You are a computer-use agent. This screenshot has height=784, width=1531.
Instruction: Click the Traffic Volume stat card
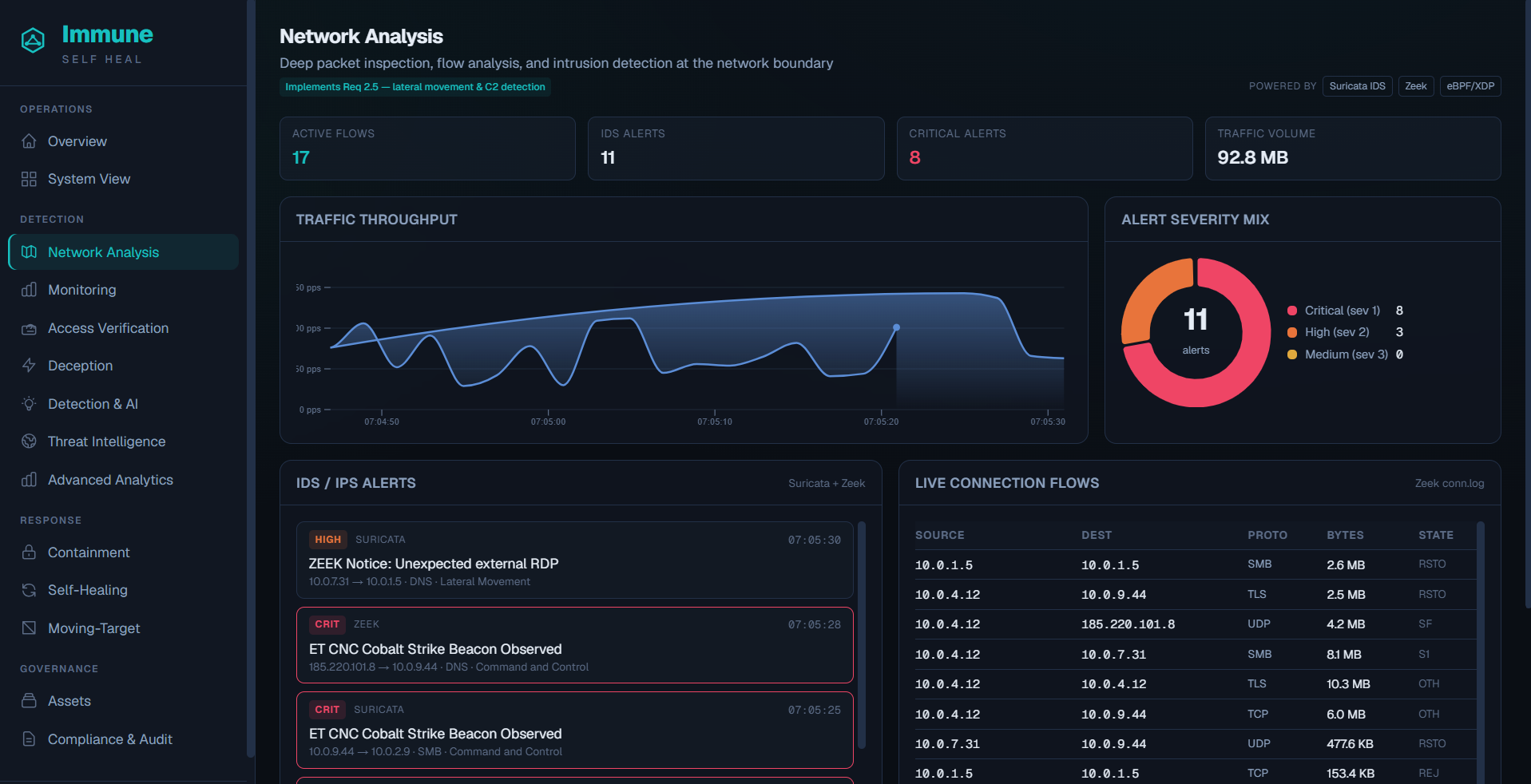click(1353, 148)
